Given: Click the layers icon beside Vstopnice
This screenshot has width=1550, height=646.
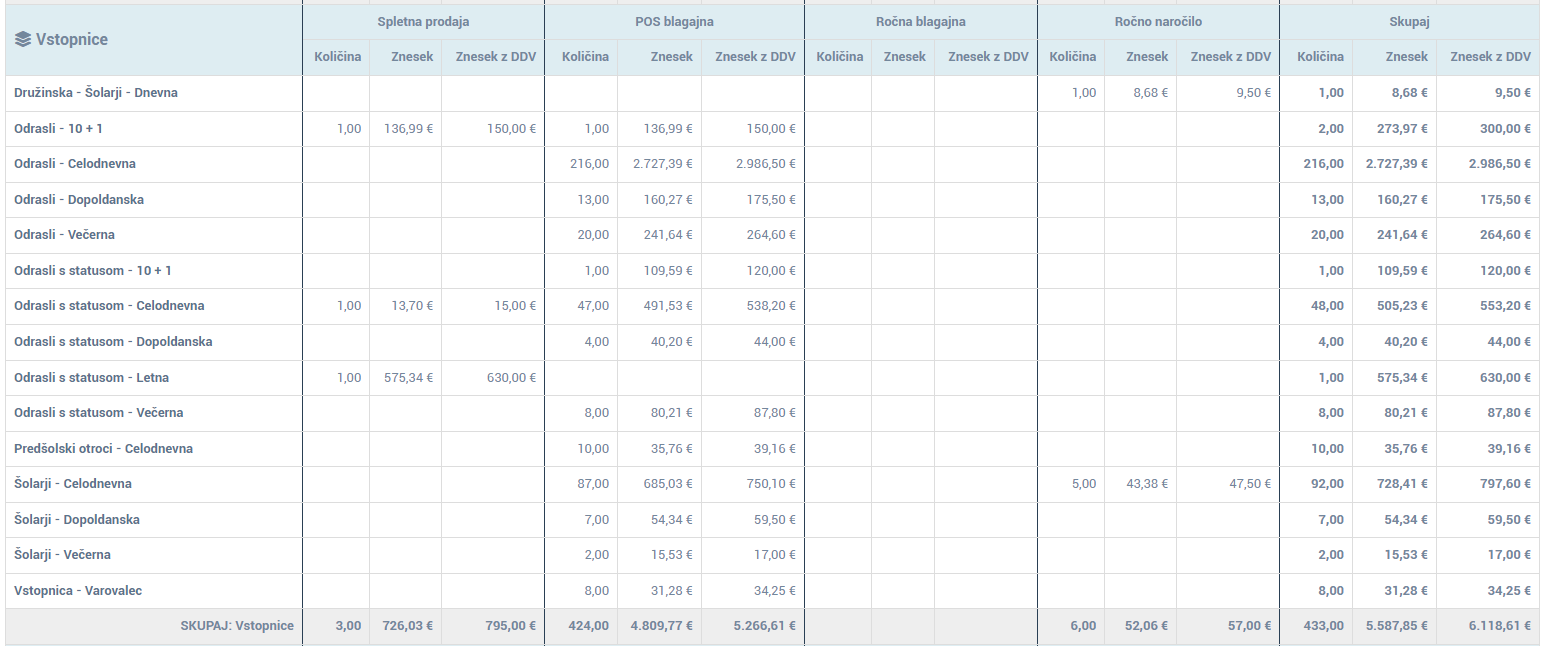Looking at the screenshot, I should click(23, 40).
